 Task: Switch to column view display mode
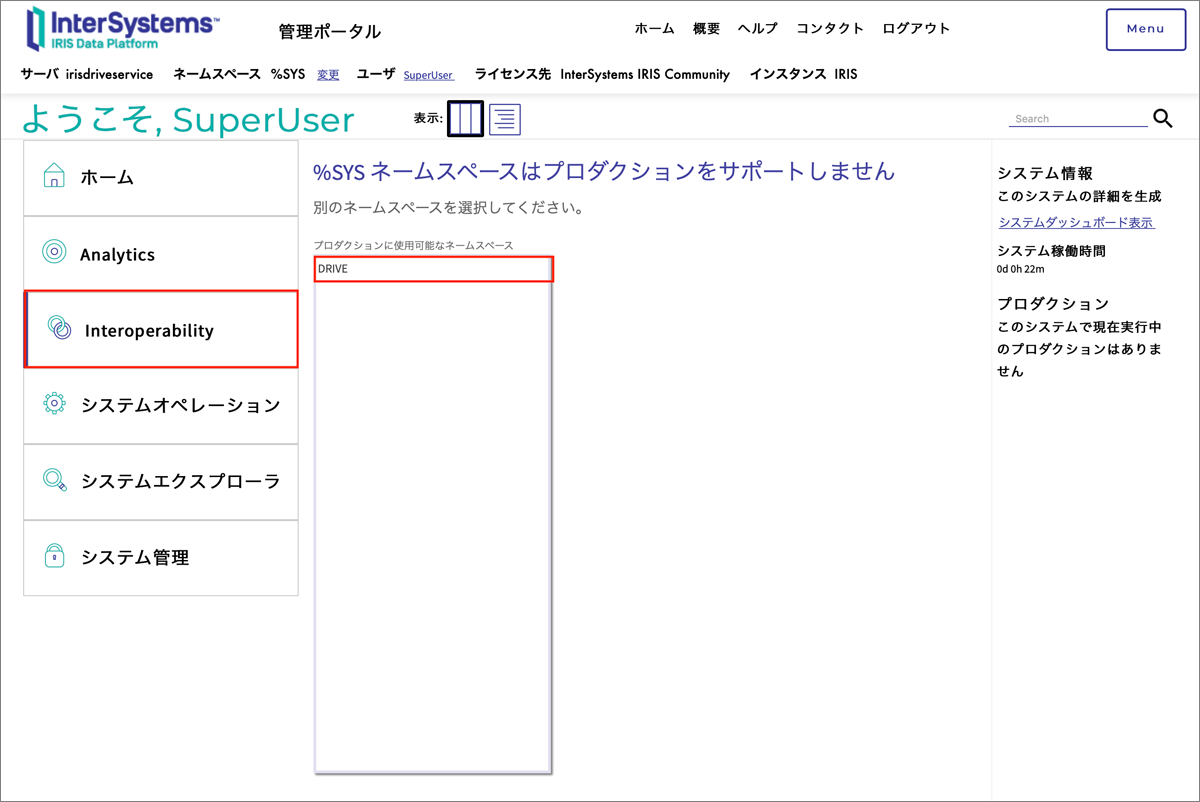pos(465,119)
